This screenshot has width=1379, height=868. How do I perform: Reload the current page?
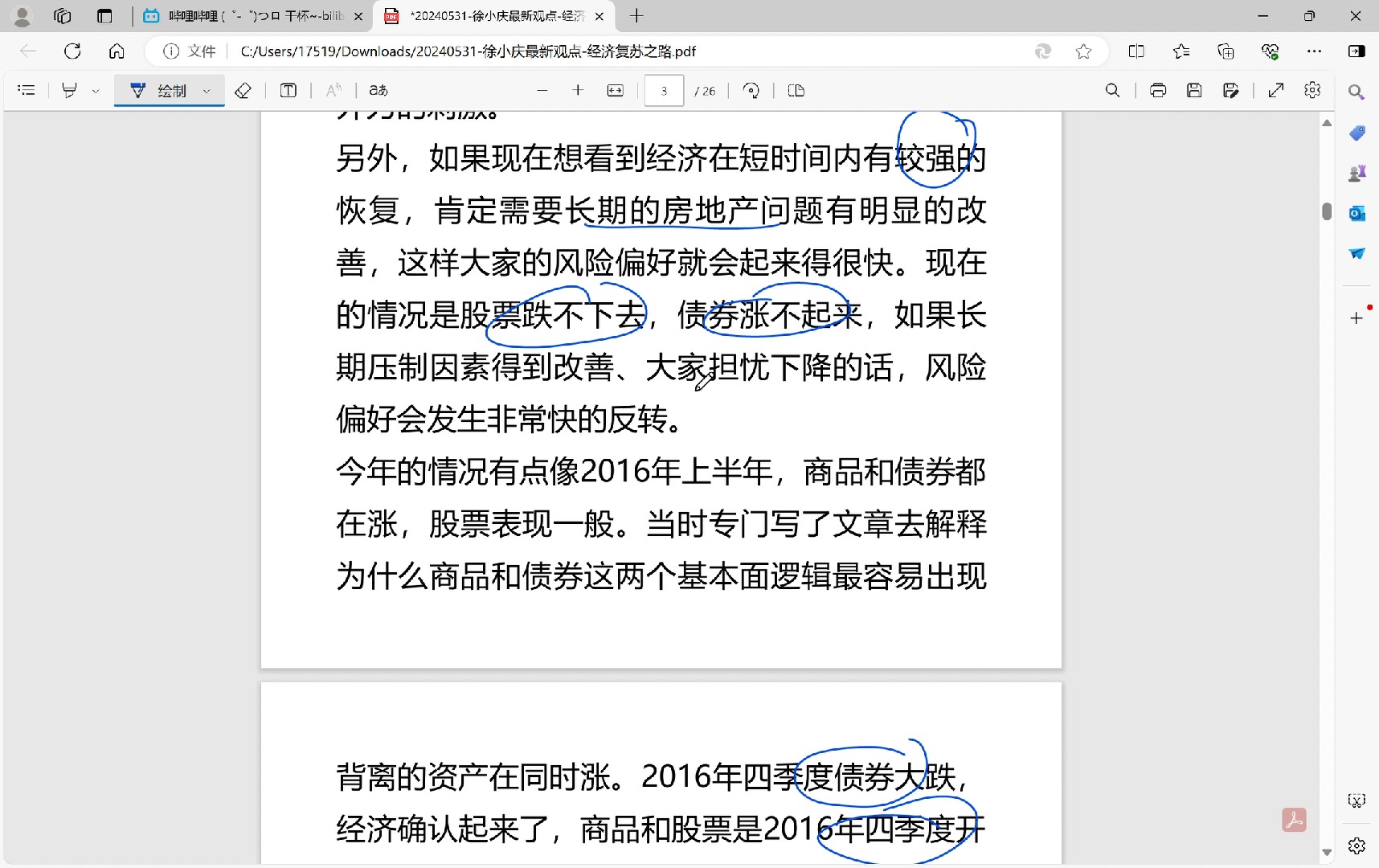coord(72,51)
